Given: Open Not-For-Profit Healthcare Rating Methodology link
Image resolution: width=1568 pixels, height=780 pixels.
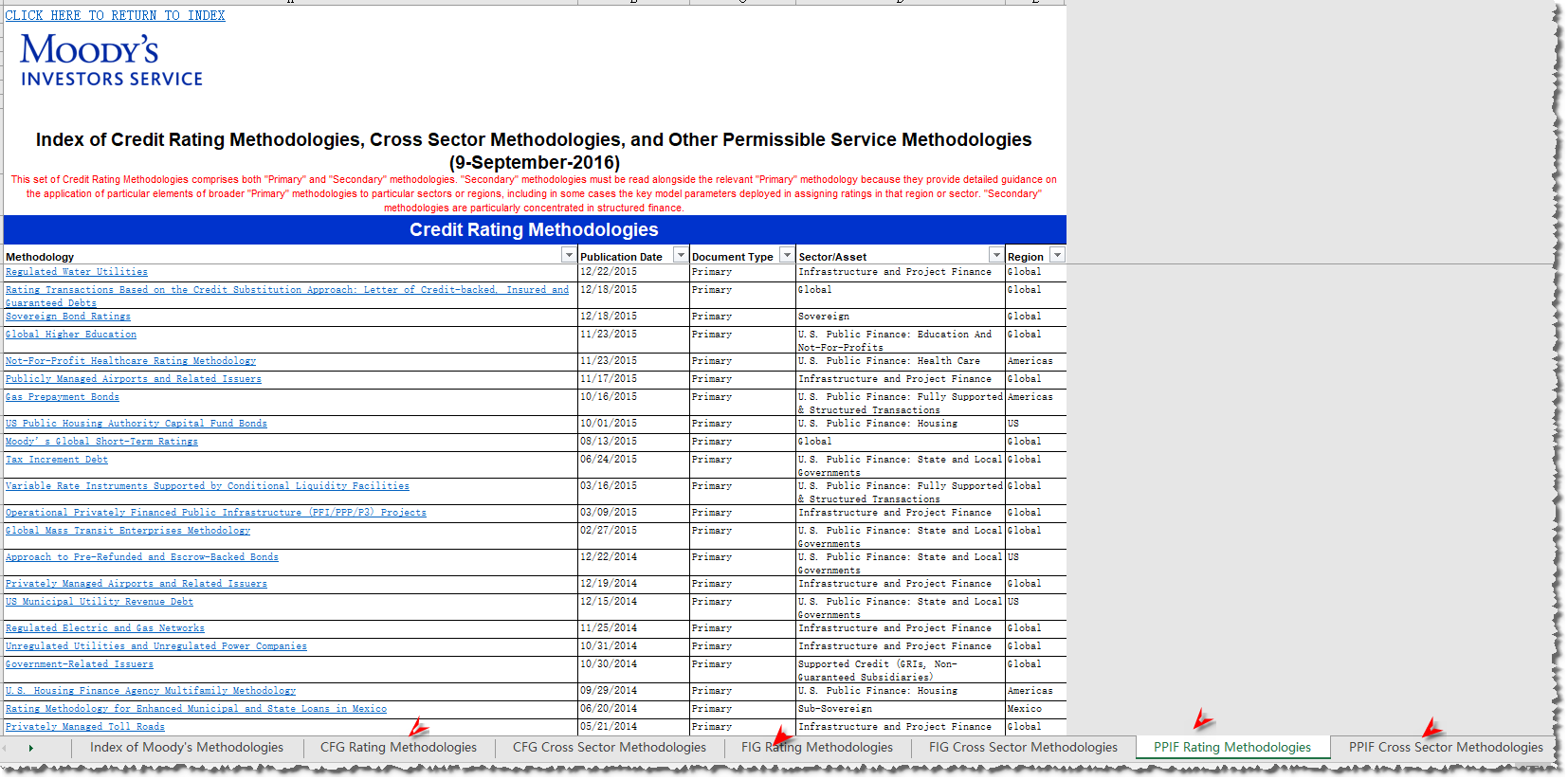Looking at the screenshot, I should pyautogui.click(x=131, y=361).
